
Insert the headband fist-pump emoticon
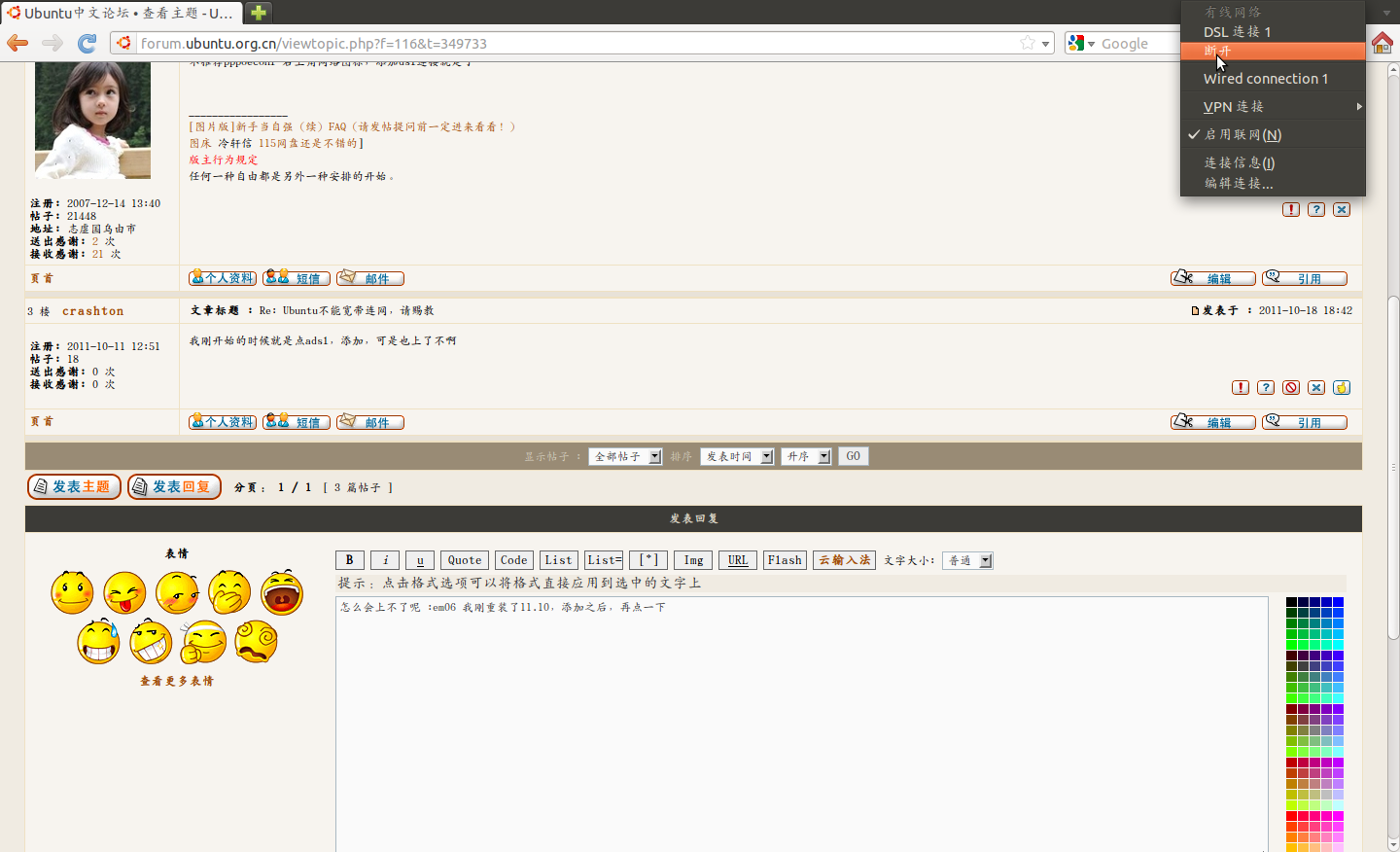coord(203,642)
